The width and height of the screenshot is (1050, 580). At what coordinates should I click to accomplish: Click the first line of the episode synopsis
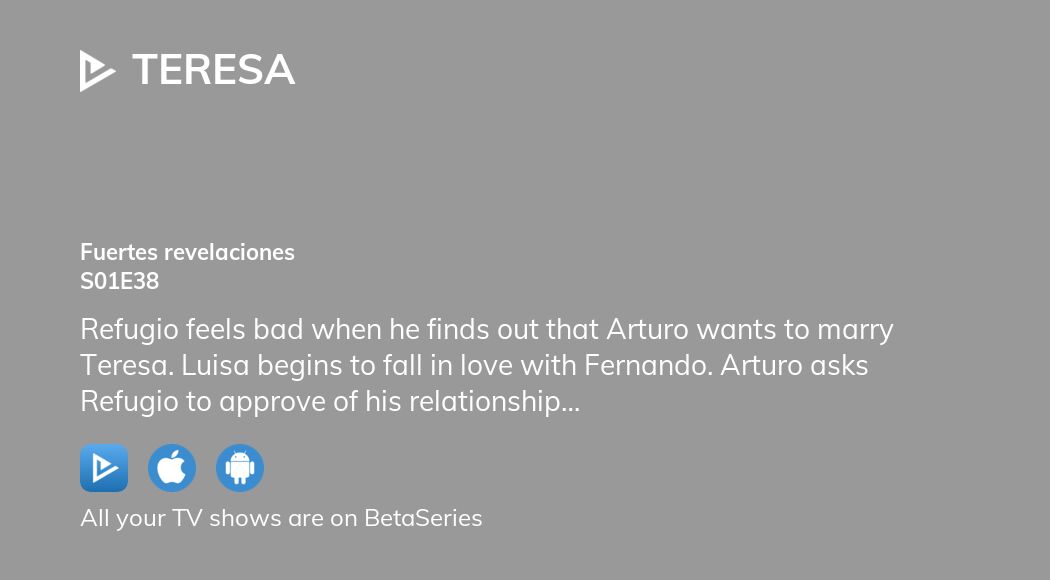[x=486, y=329]
